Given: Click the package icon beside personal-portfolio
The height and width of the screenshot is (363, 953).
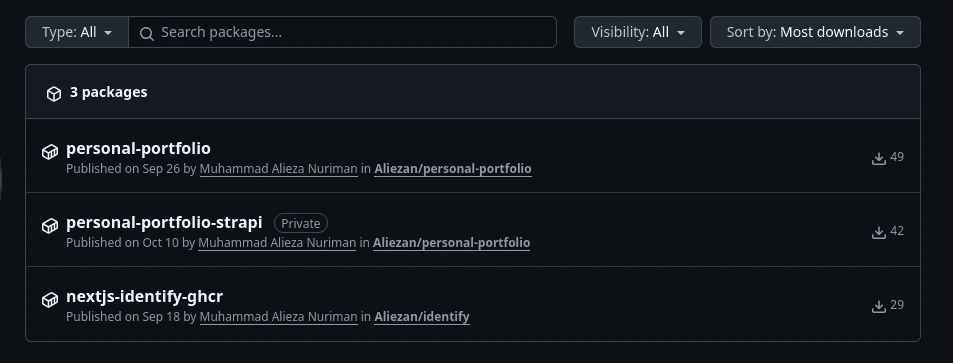Looking at the screenshot, I should click(50, 152).
